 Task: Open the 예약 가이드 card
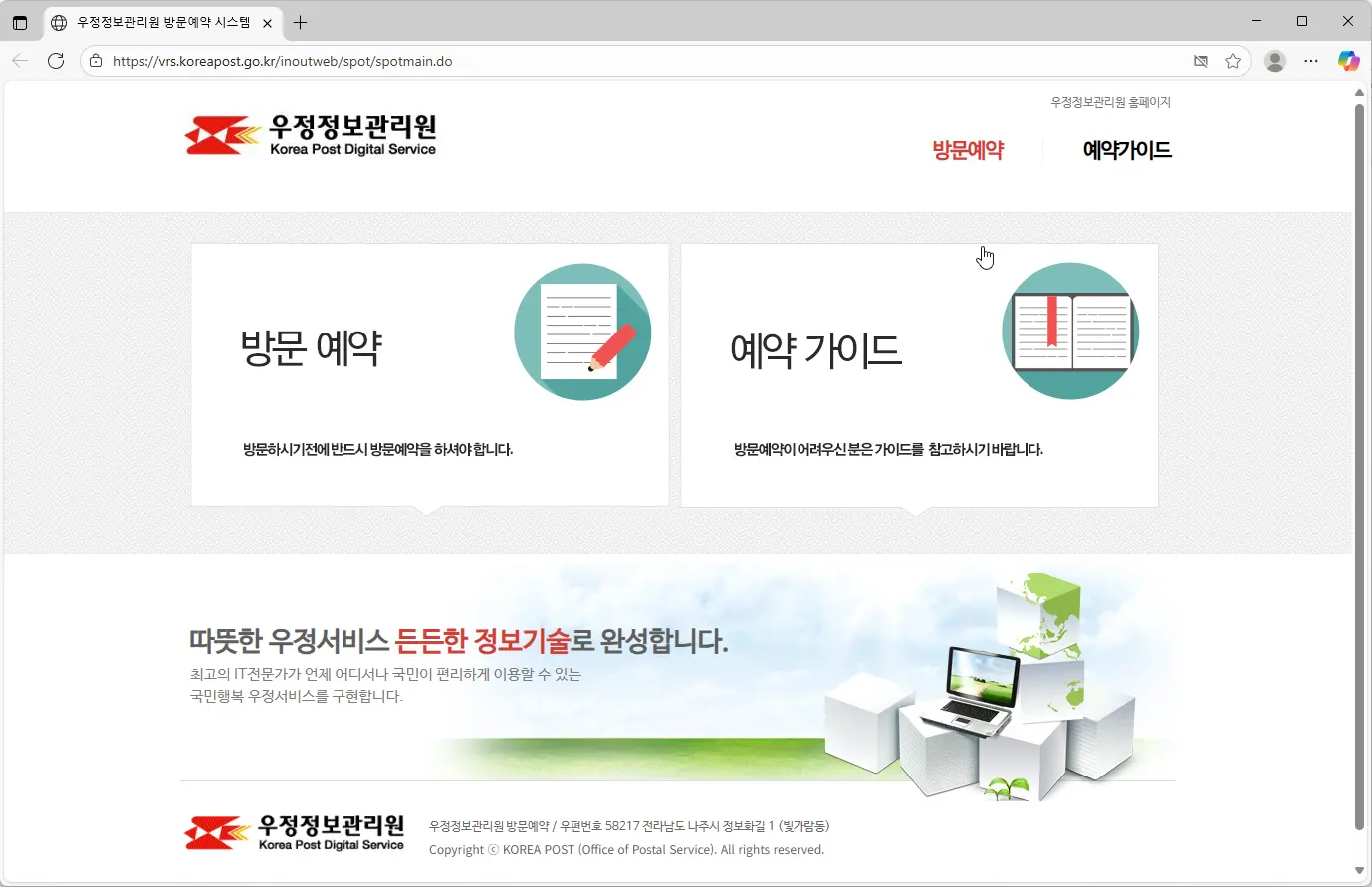918,373
